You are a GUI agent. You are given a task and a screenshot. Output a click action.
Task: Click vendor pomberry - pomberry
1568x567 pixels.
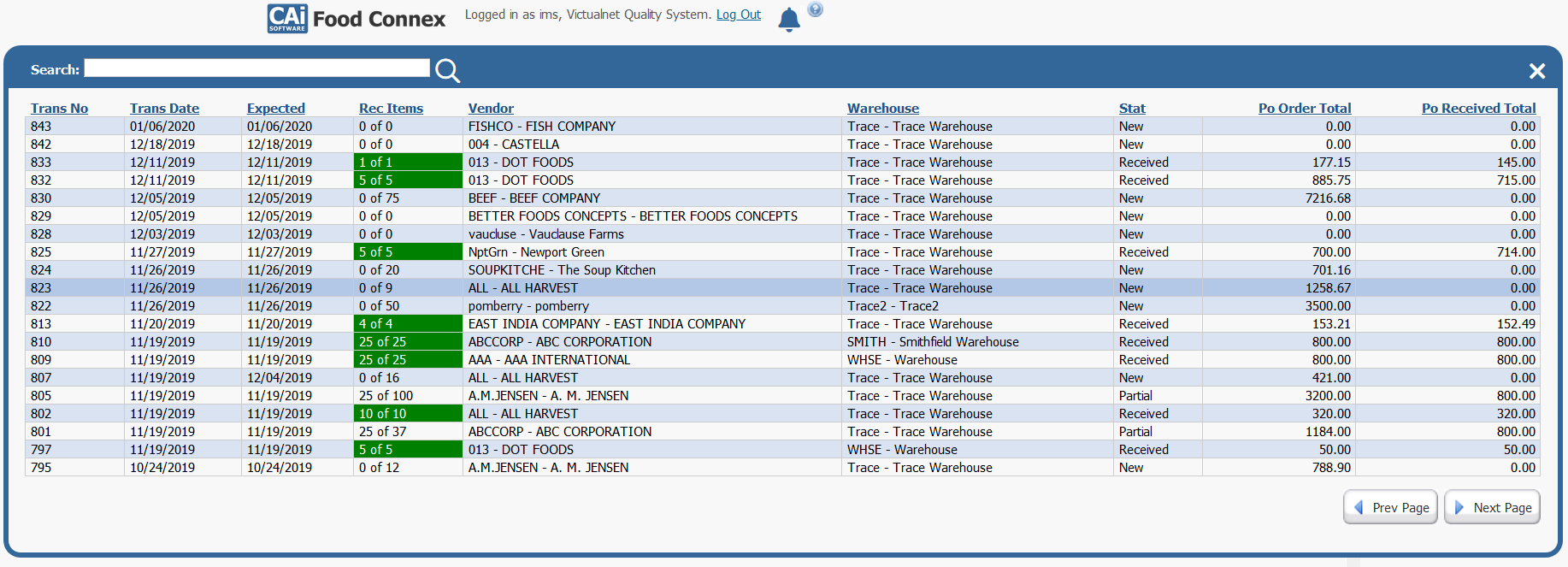pyautogui.click(x=528, y=306)
